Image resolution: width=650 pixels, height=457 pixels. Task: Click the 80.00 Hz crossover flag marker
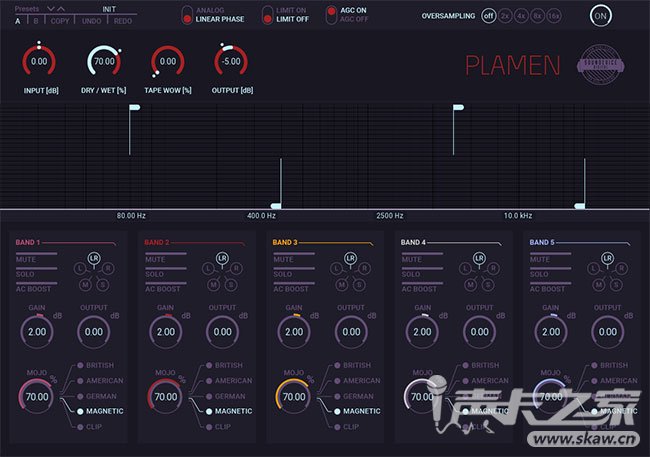(134, 108)
